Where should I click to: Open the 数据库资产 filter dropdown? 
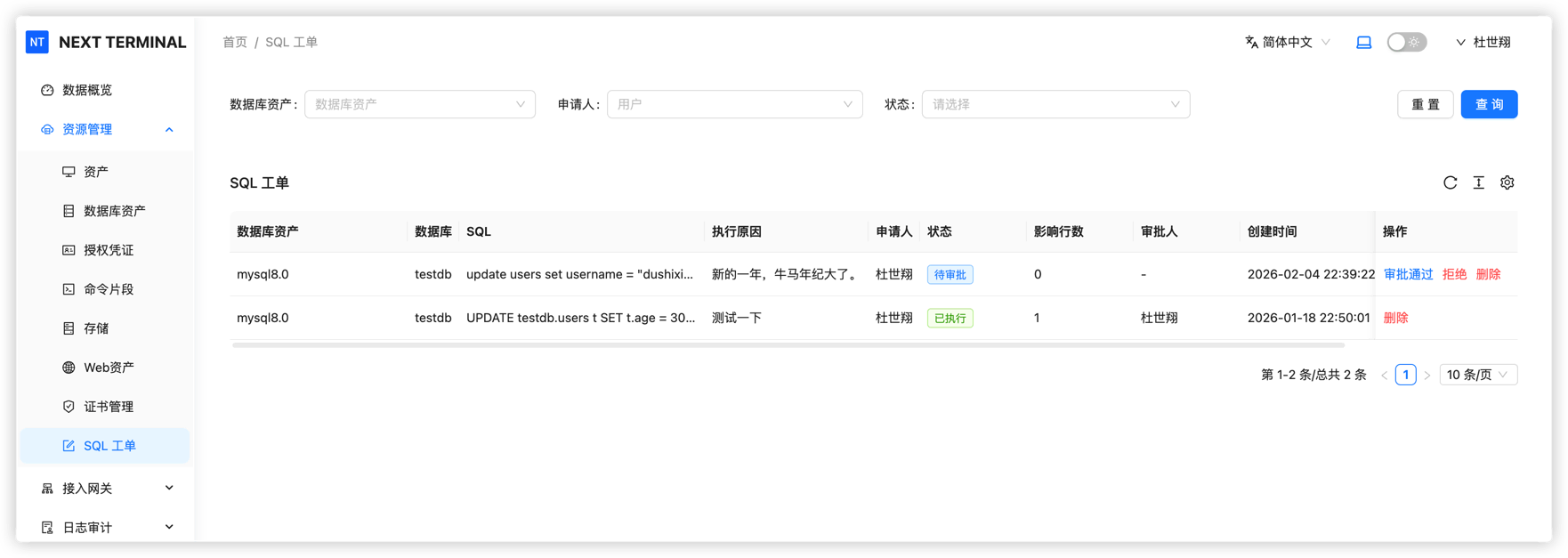[419, 104]
